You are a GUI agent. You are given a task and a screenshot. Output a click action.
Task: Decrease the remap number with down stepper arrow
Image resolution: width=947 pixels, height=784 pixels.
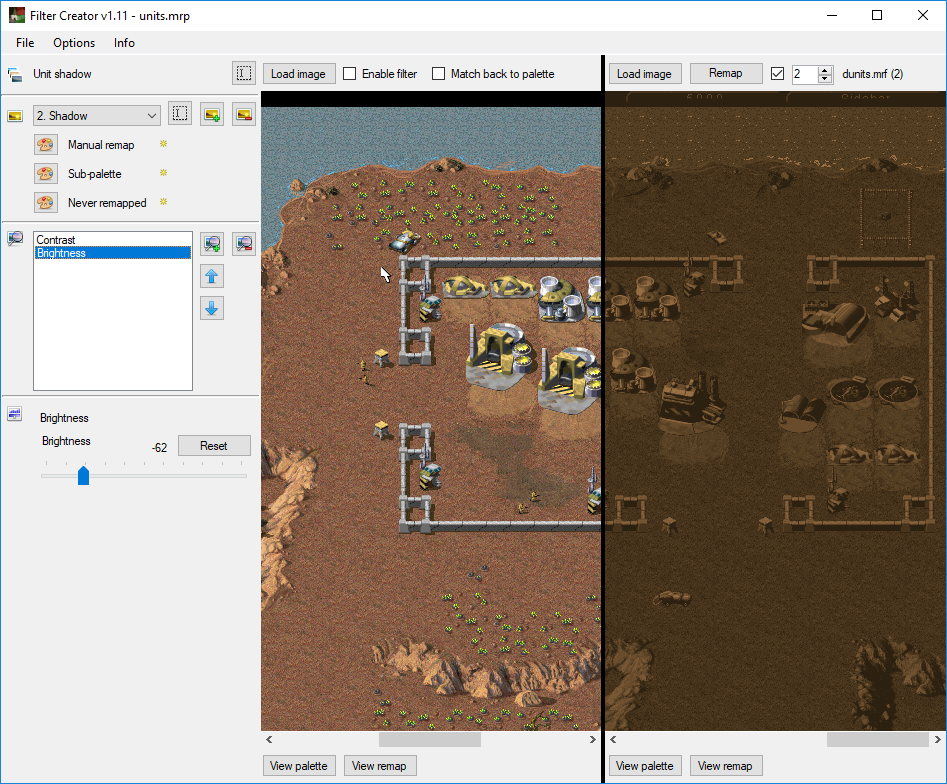pyautogui.click(x=824, y=79)
